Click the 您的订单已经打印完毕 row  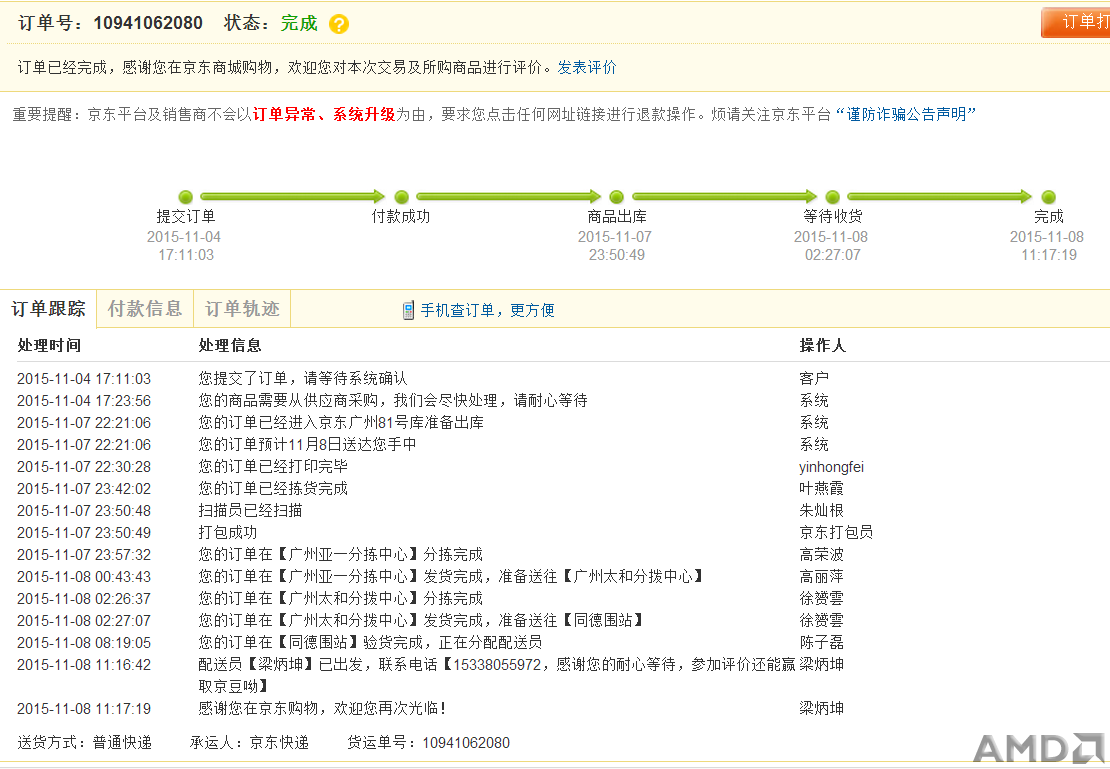coord(273,467)
